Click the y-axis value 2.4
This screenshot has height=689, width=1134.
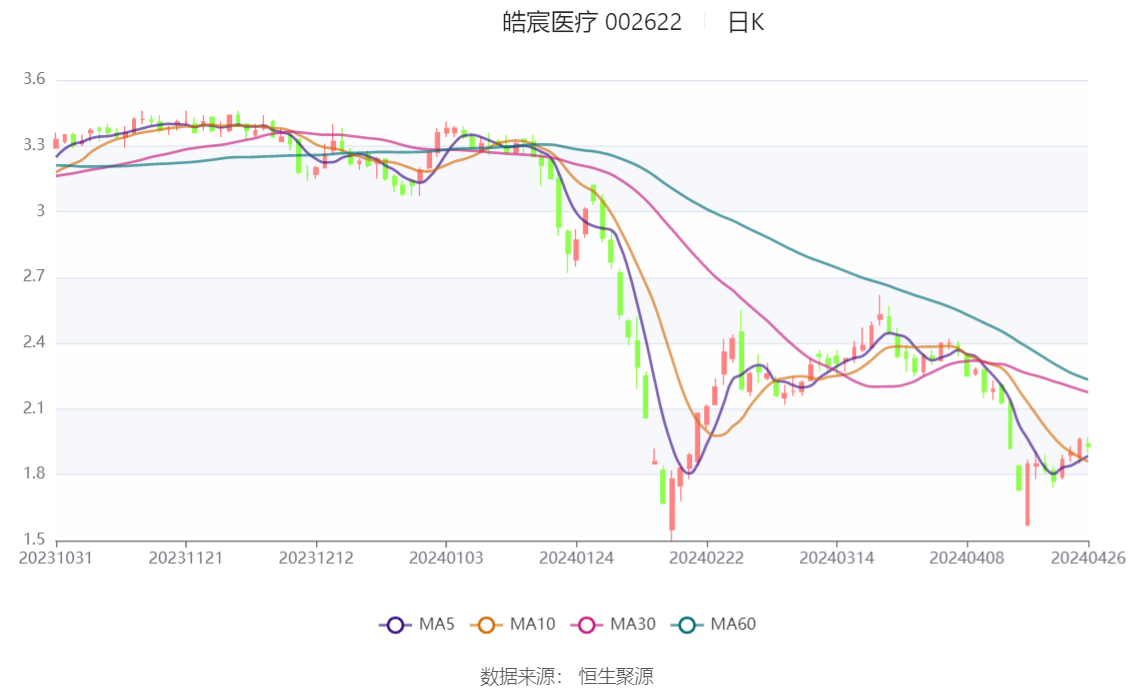click(34, 342)
